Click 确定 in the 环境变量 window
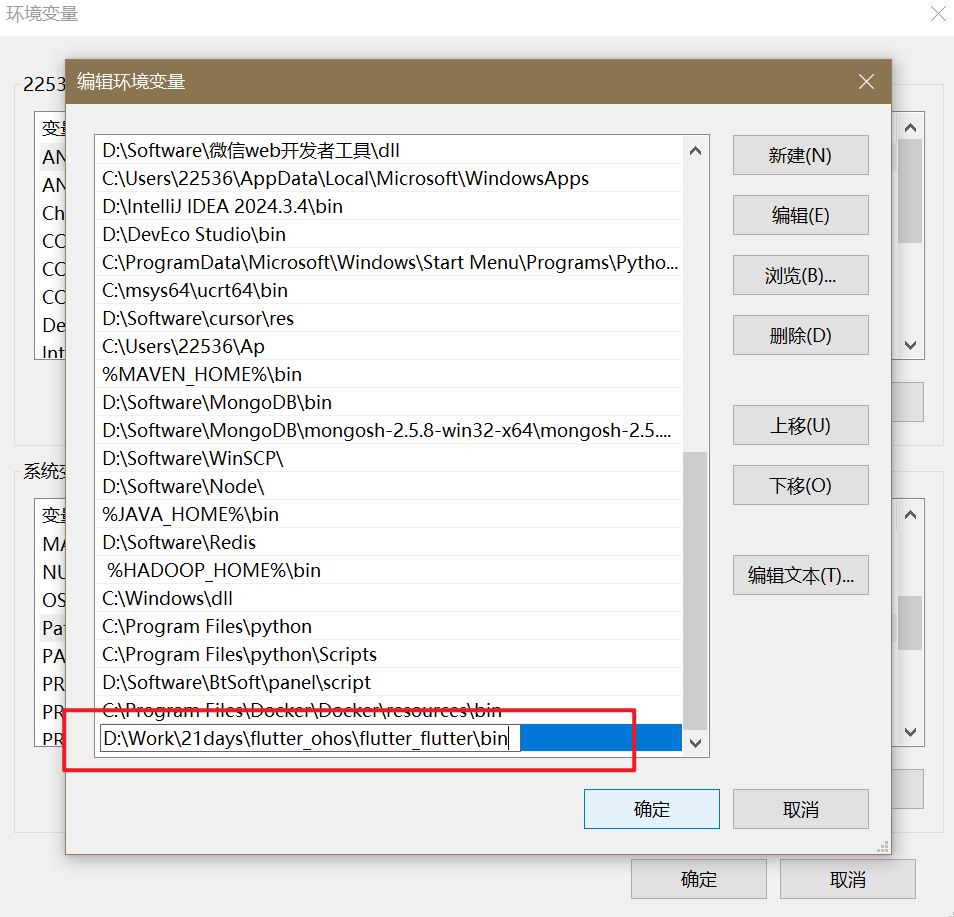Image resolution: width=954 pixels, height=917 pixels. [698, 879]
